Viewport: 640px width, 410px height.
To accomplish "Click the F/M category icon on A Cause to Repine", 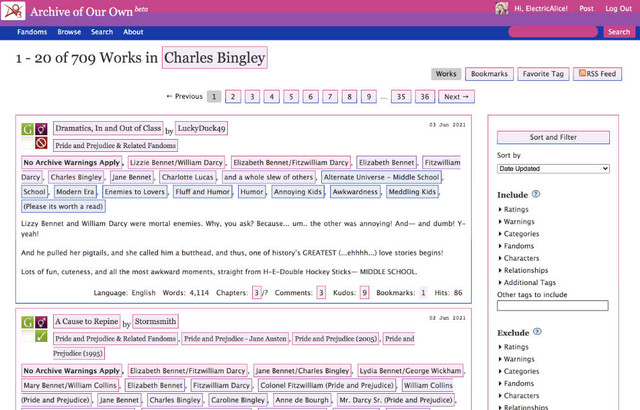I will coord(41,322).
